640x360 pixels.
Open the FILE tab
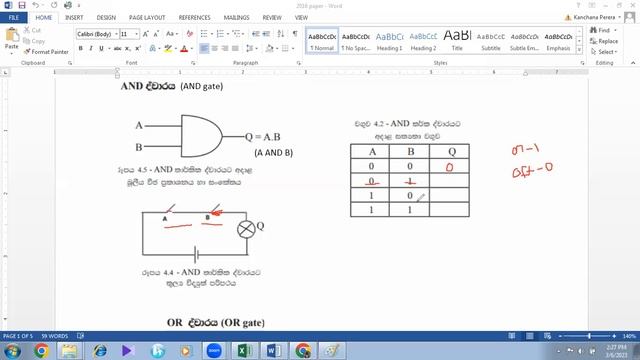(14, 18)
